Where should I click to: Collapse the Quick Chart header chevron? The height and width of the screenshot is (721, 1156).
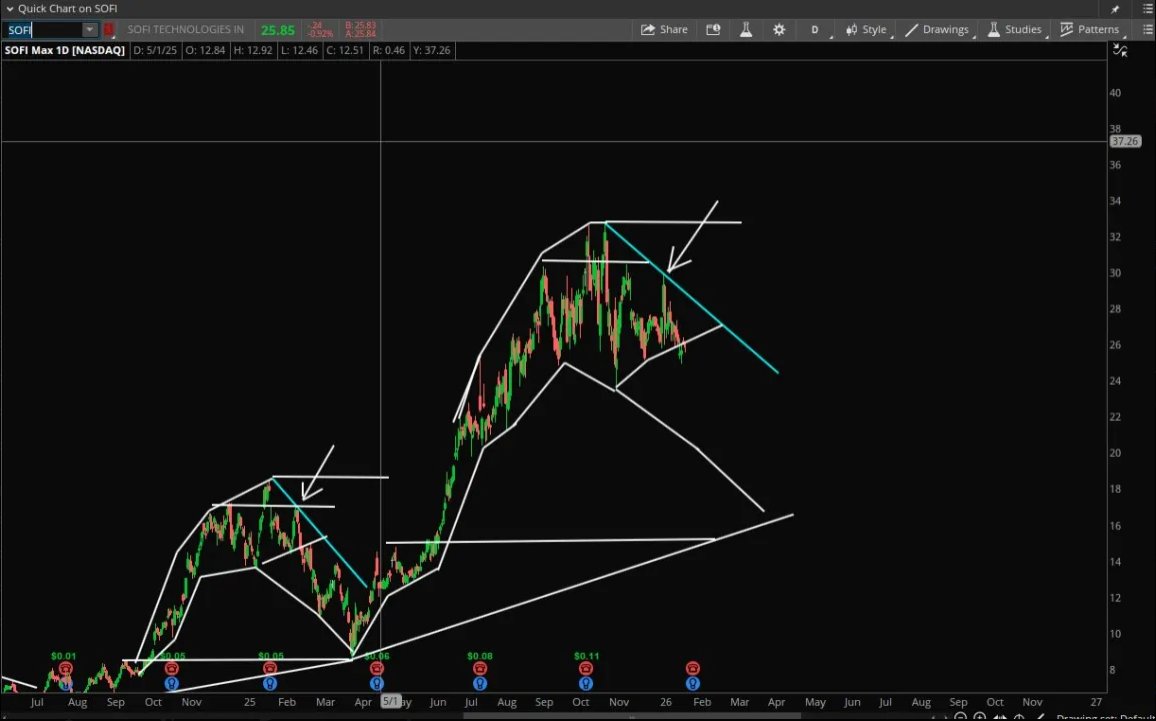[x=9, y=8]
